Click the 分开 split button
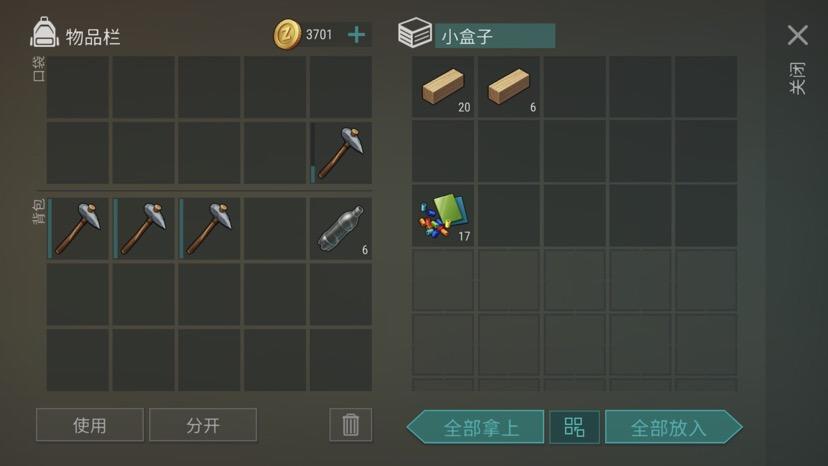This screenshot has height=466, width=828. point(203,425)
